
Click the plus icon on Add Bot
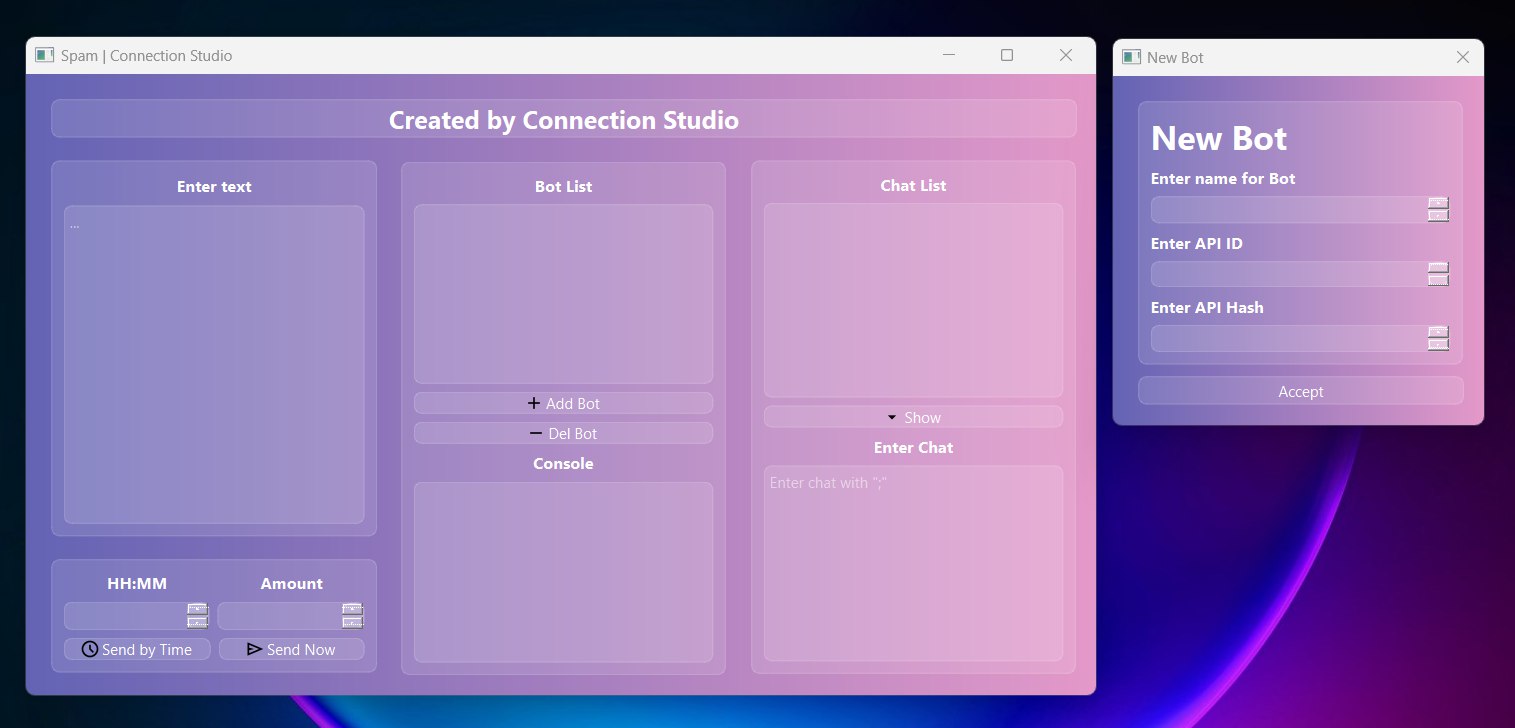click(x=534, y=403)
